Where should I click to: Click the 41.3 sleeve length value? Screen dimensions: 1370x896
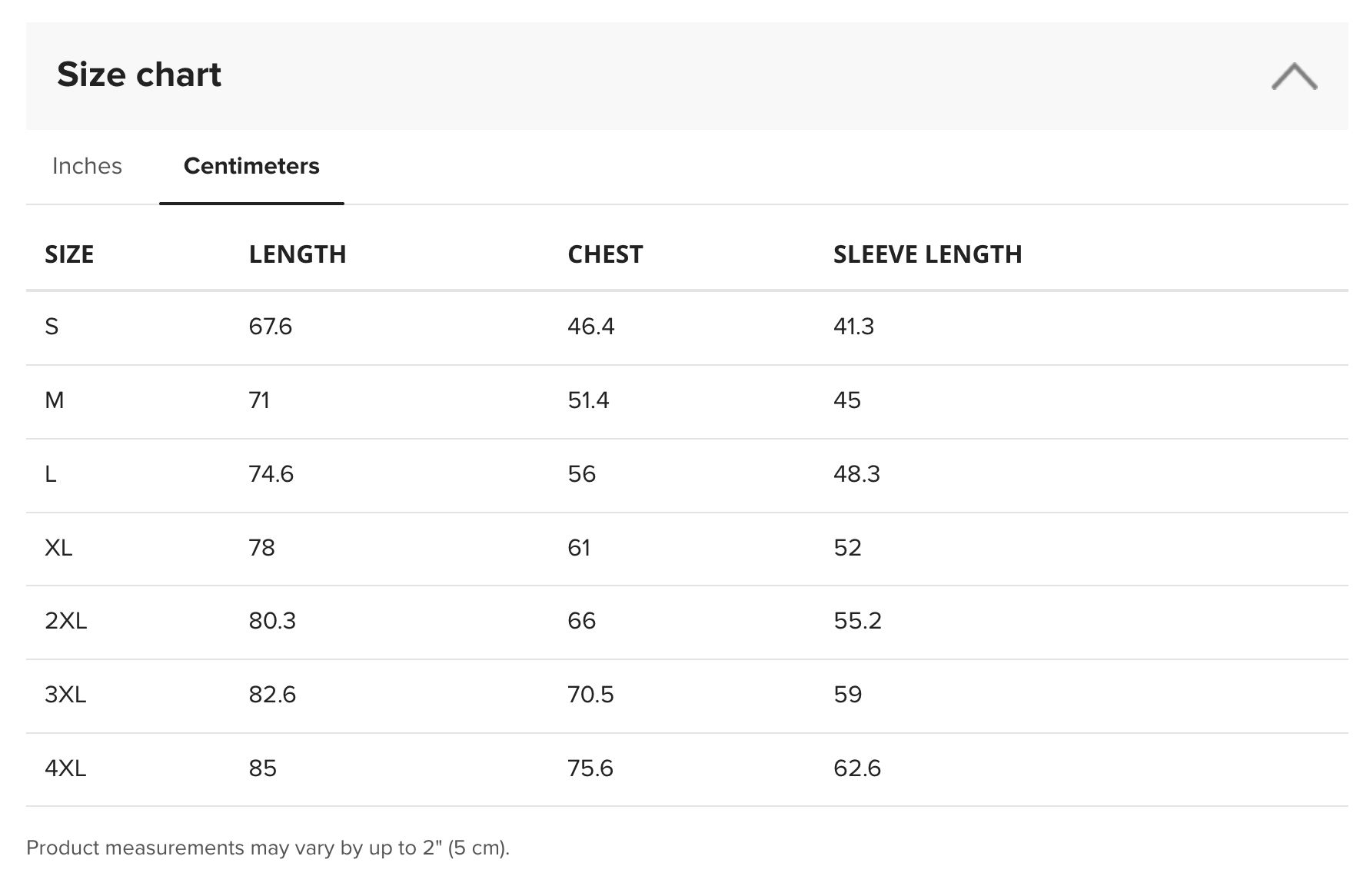click(854, 327)
